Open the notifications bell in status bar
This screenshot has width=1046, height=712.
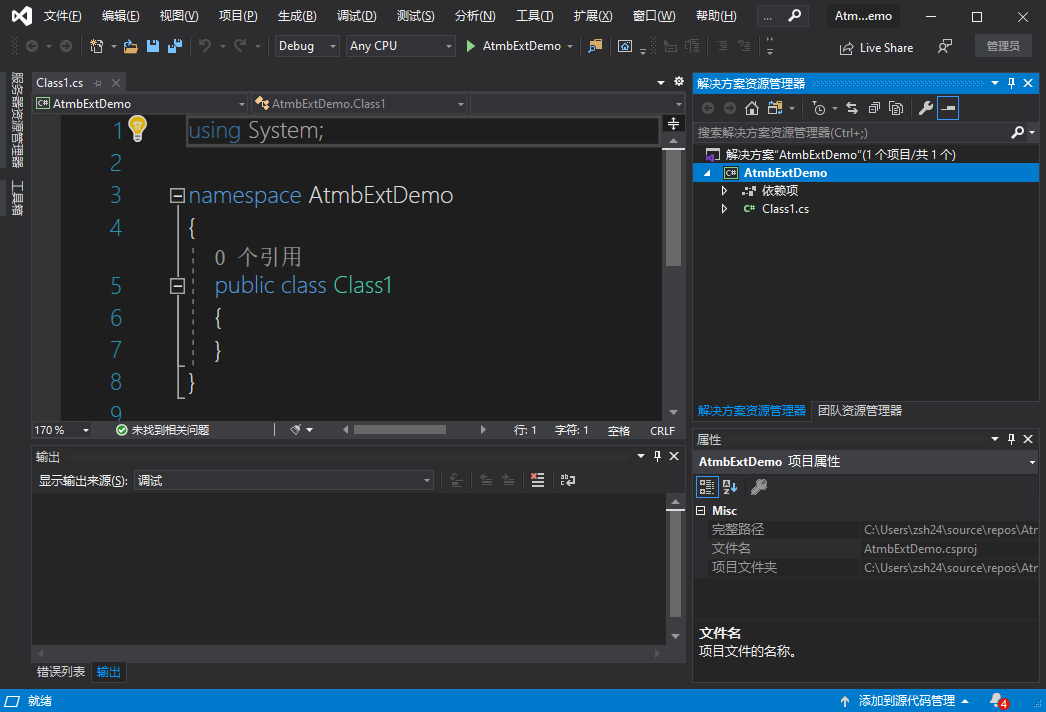coord(997,700)
